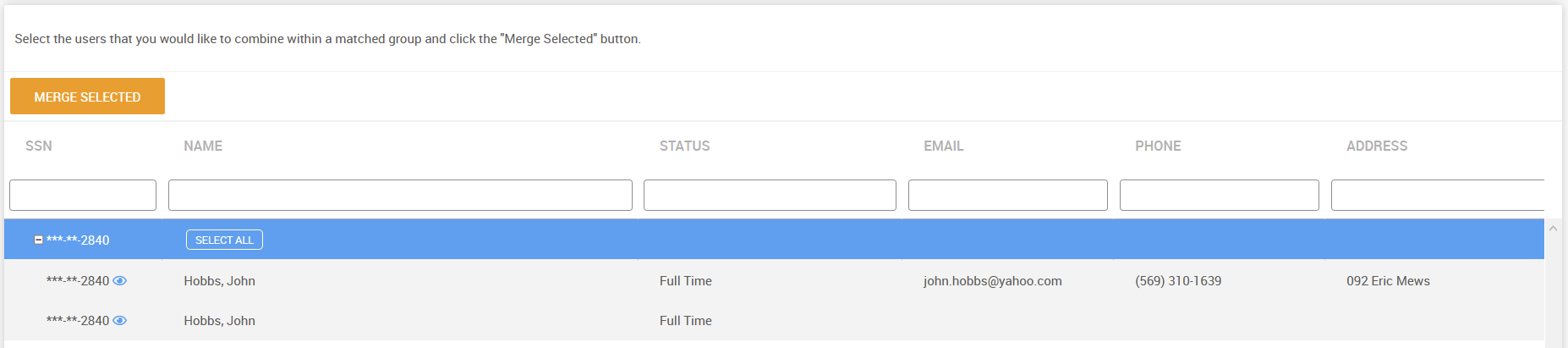Collapse the ***-**-2840 matched group
The height and width of the screenshot is (348, 1568).
point(38,240)
